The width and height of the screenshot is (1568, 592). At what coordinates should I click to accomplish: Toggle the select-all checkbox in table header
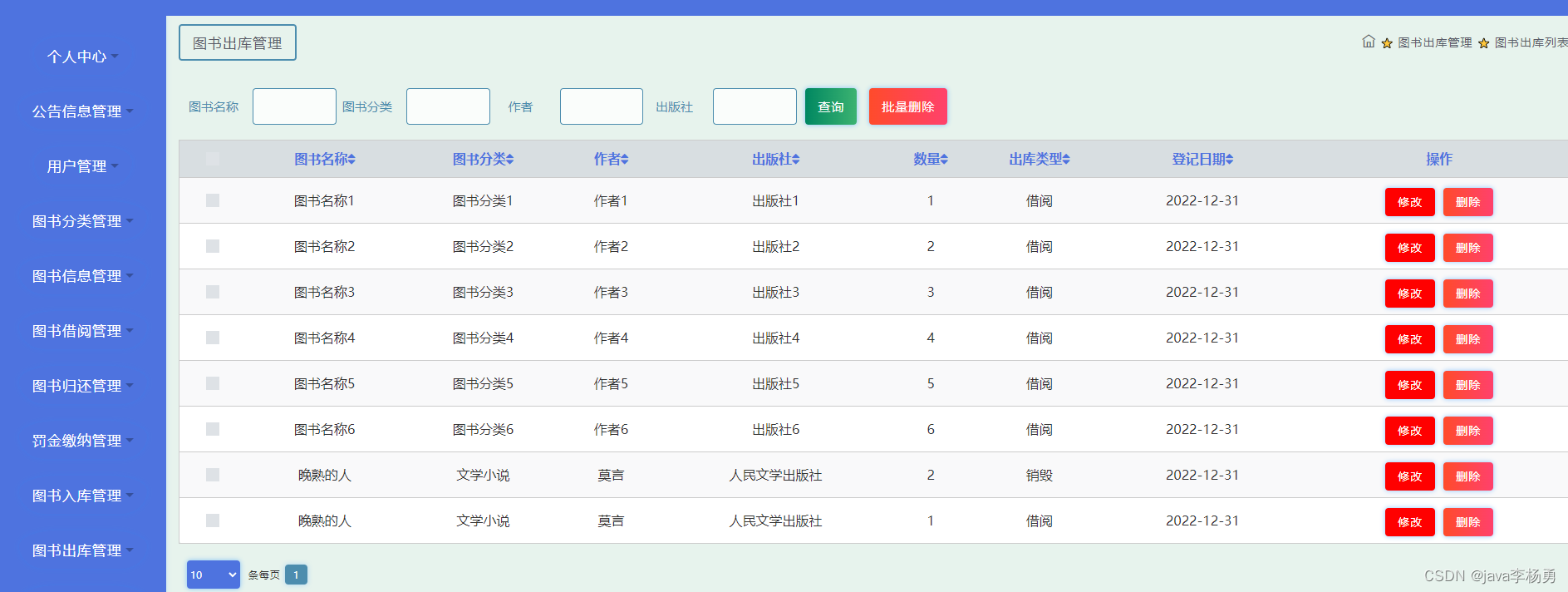pos(213,159)
